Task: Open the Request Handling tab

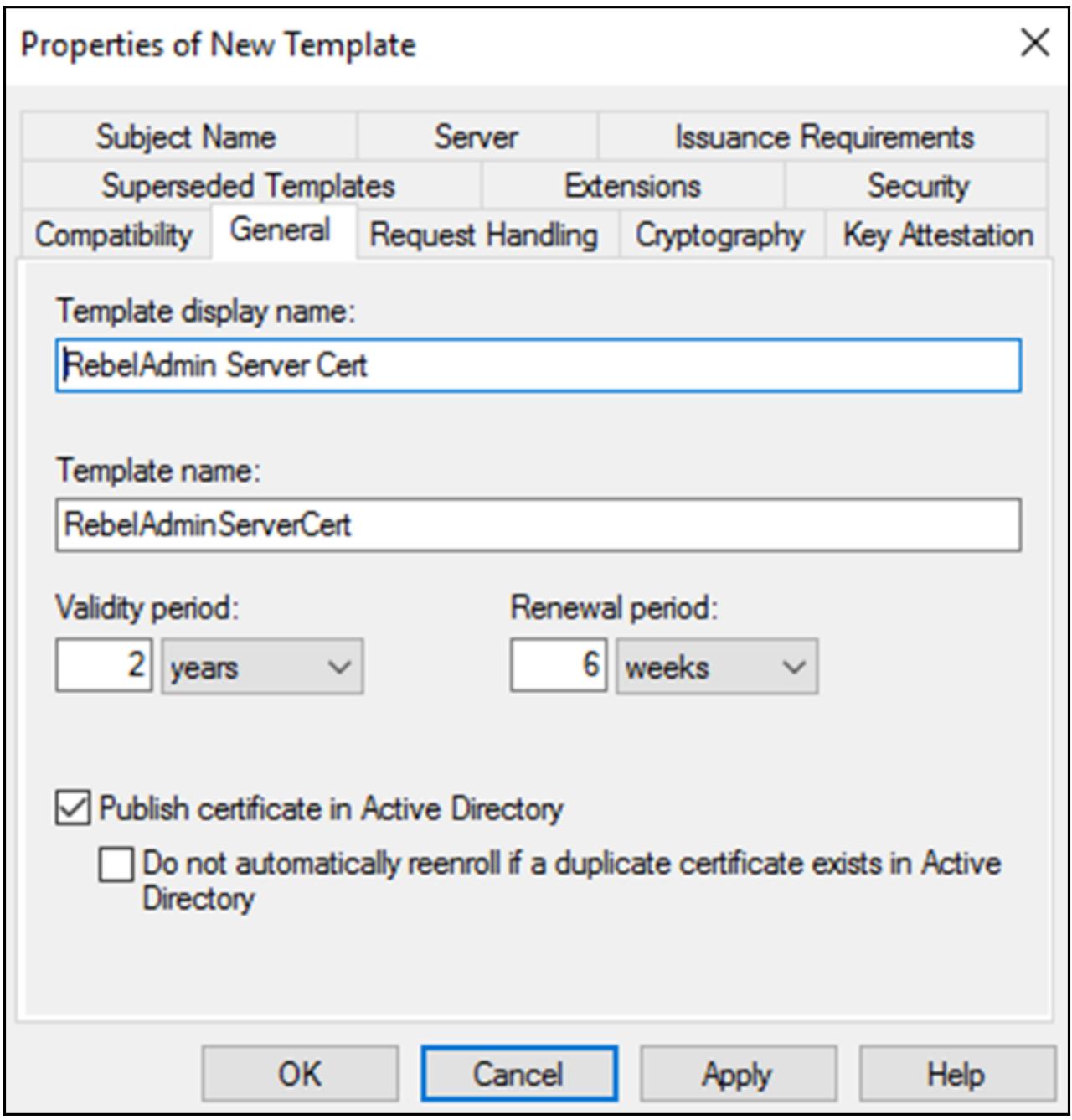Action: 484,235
